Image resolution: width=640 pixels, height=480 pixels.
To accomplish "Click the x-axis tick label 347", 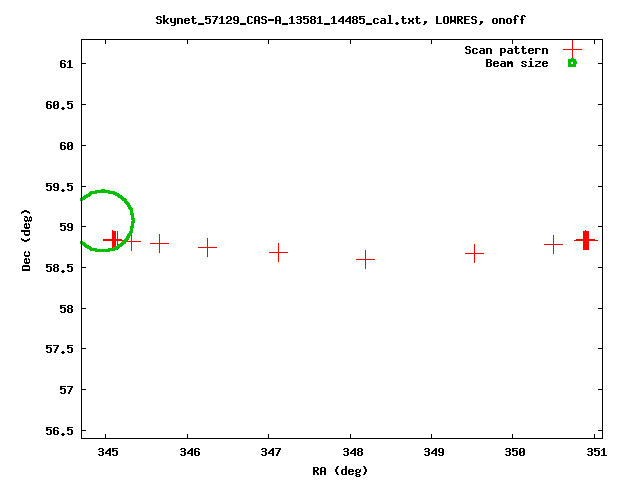I will pyautogui.click(x=271, y=452).
